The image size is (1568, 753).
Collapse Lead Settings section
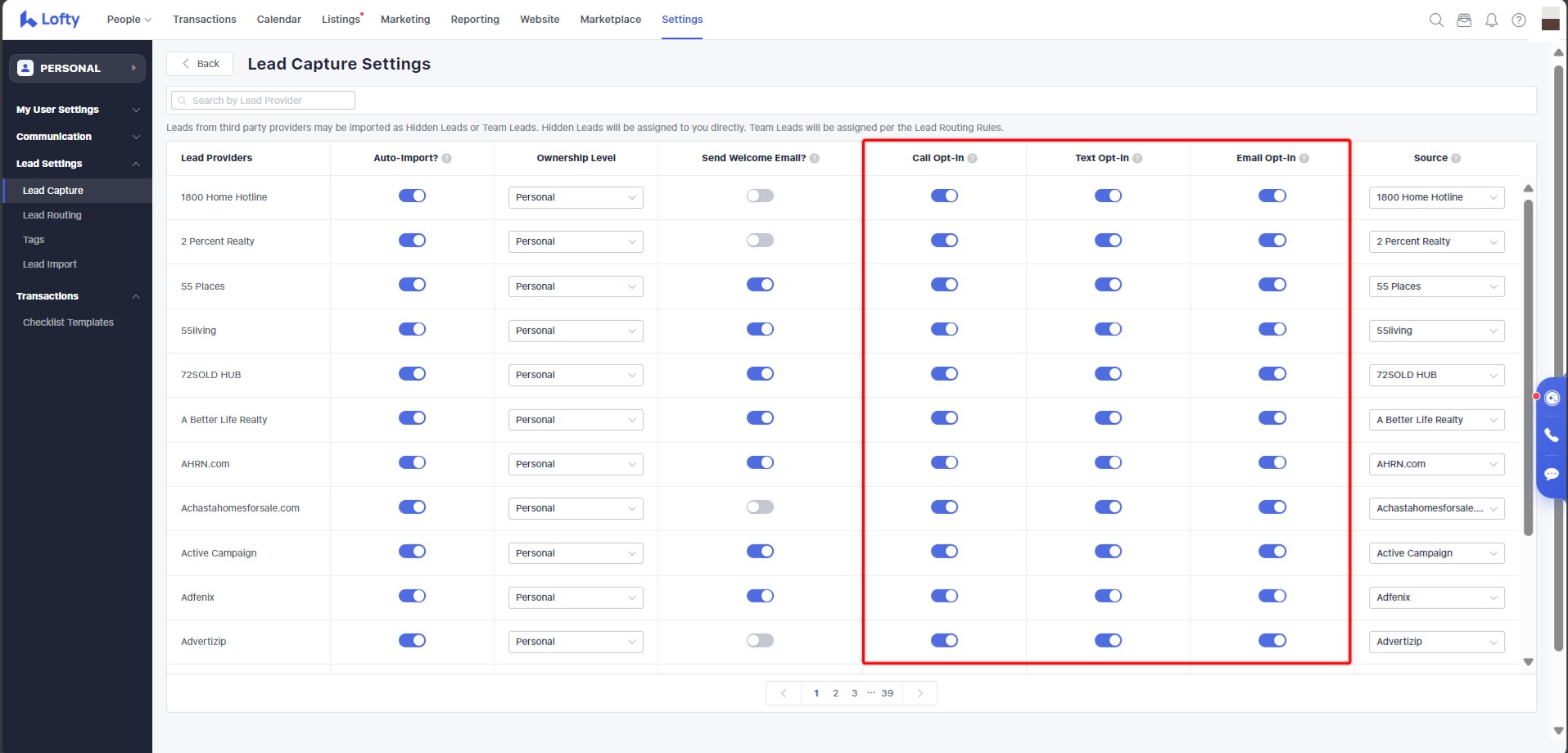pos(77,164)
